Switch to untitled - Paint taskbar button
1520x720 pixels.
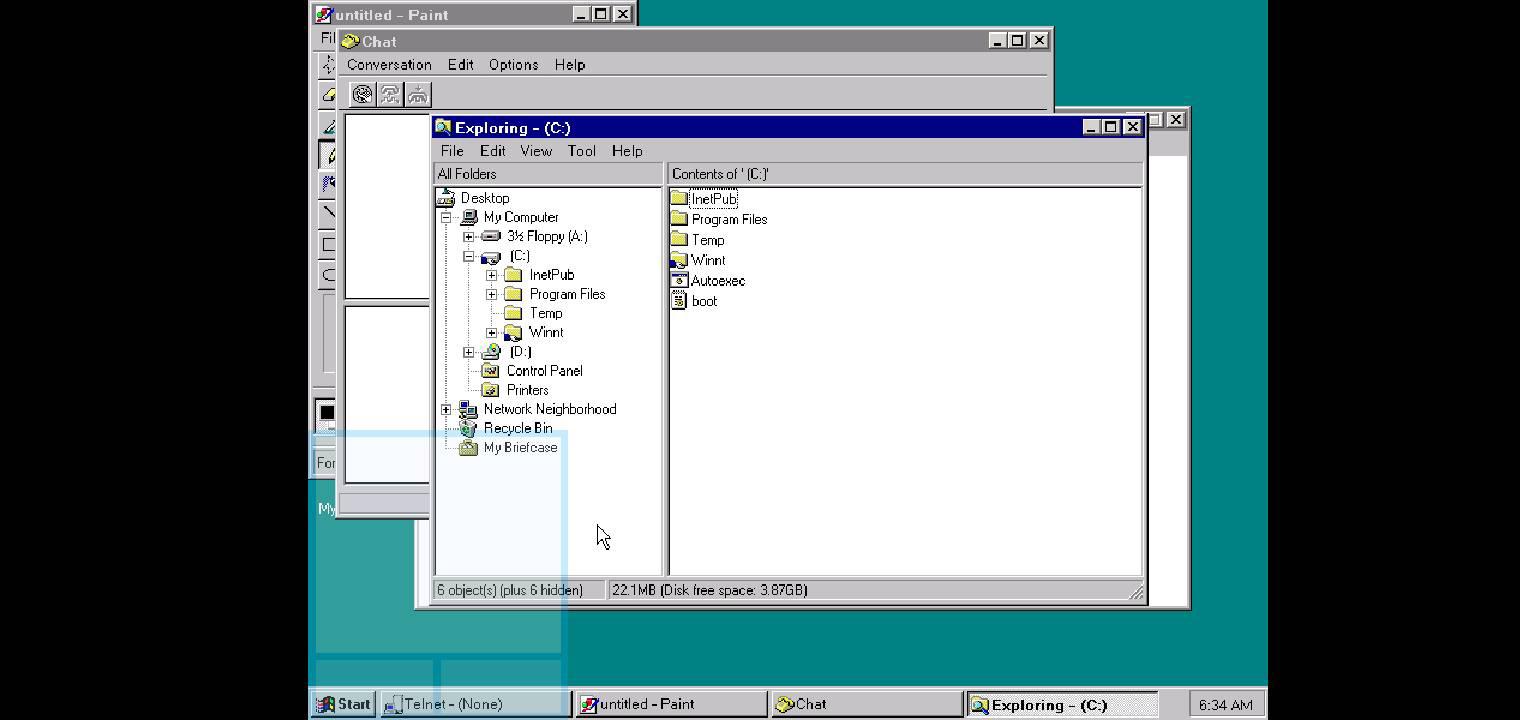pos(670,704)
